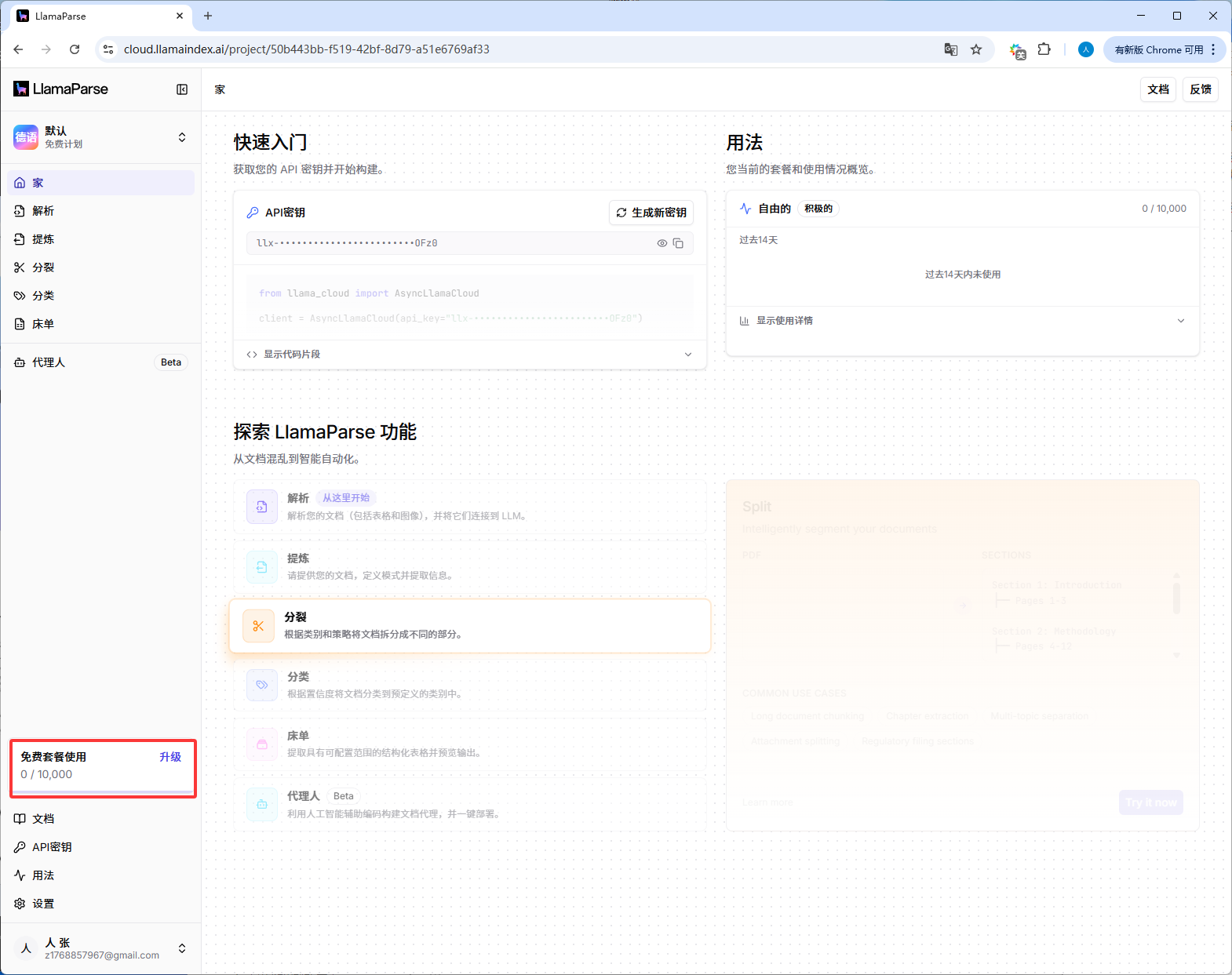Click the 家 breadcrumb in header
This screenshot has height=975, width=1232.
[x=220, y=89]
